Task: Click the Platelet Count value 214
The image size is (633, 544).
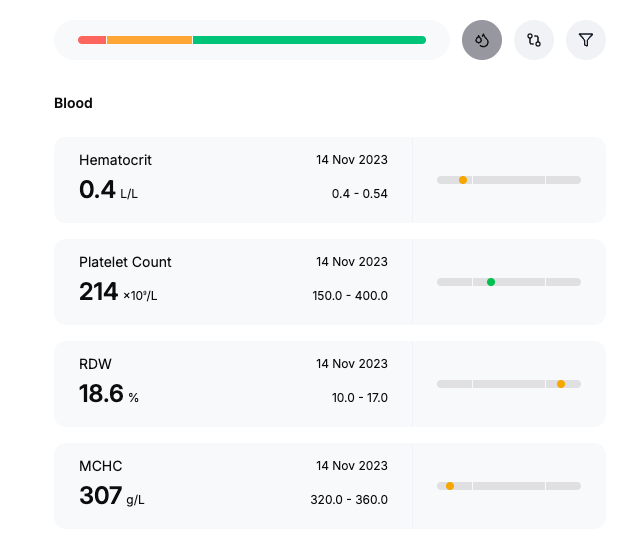Action: click(99, 292)
